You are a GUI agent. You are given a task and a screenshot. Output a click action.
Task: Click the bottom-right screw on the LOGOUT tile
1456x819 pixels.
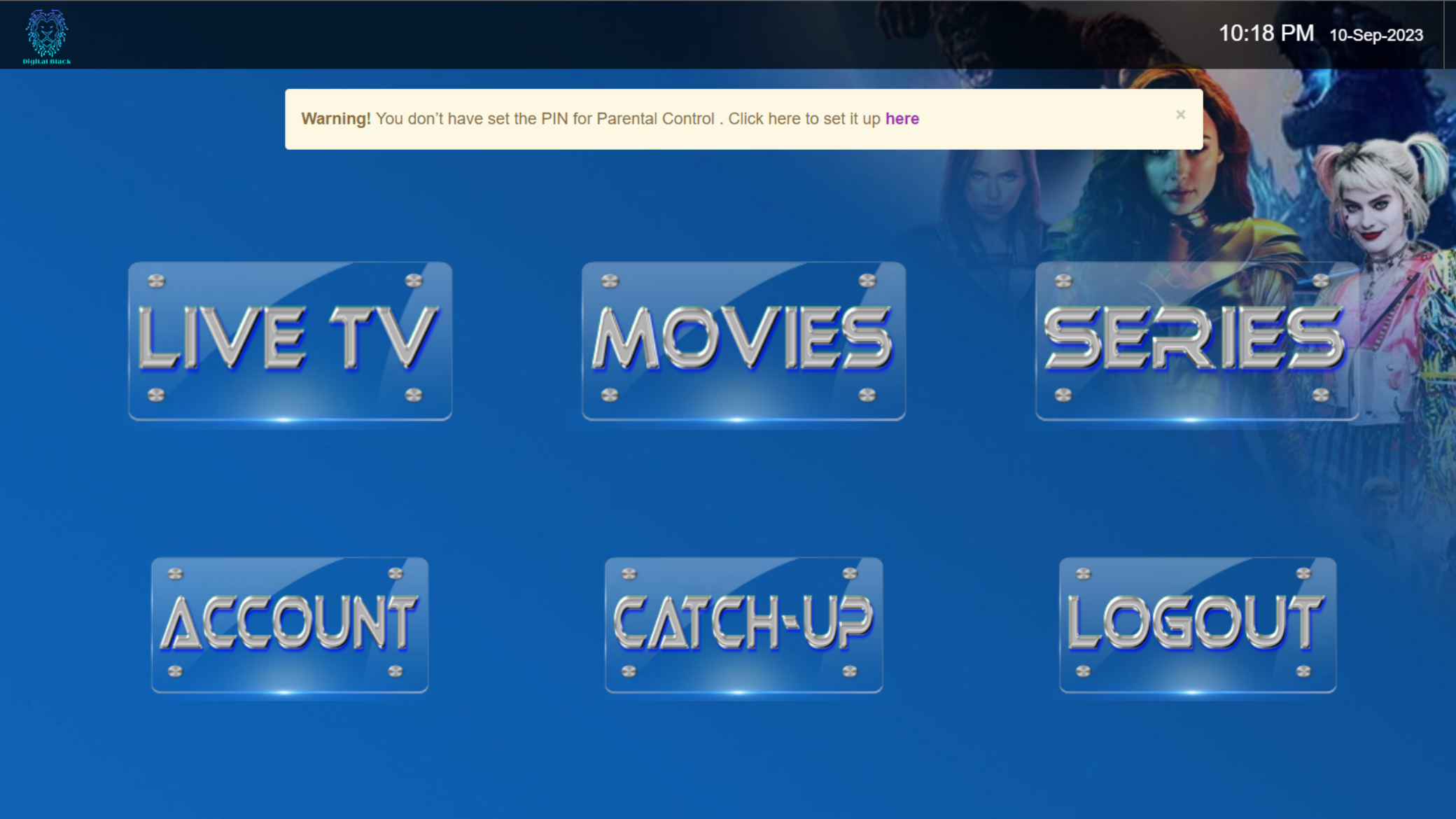tap(1303, 671)
